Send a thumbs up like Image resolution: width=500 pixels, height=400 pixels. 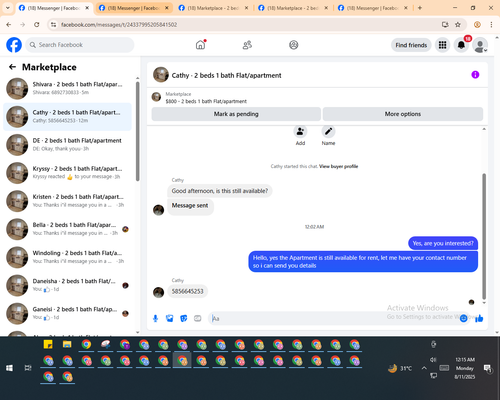click(x=479, y=318)
